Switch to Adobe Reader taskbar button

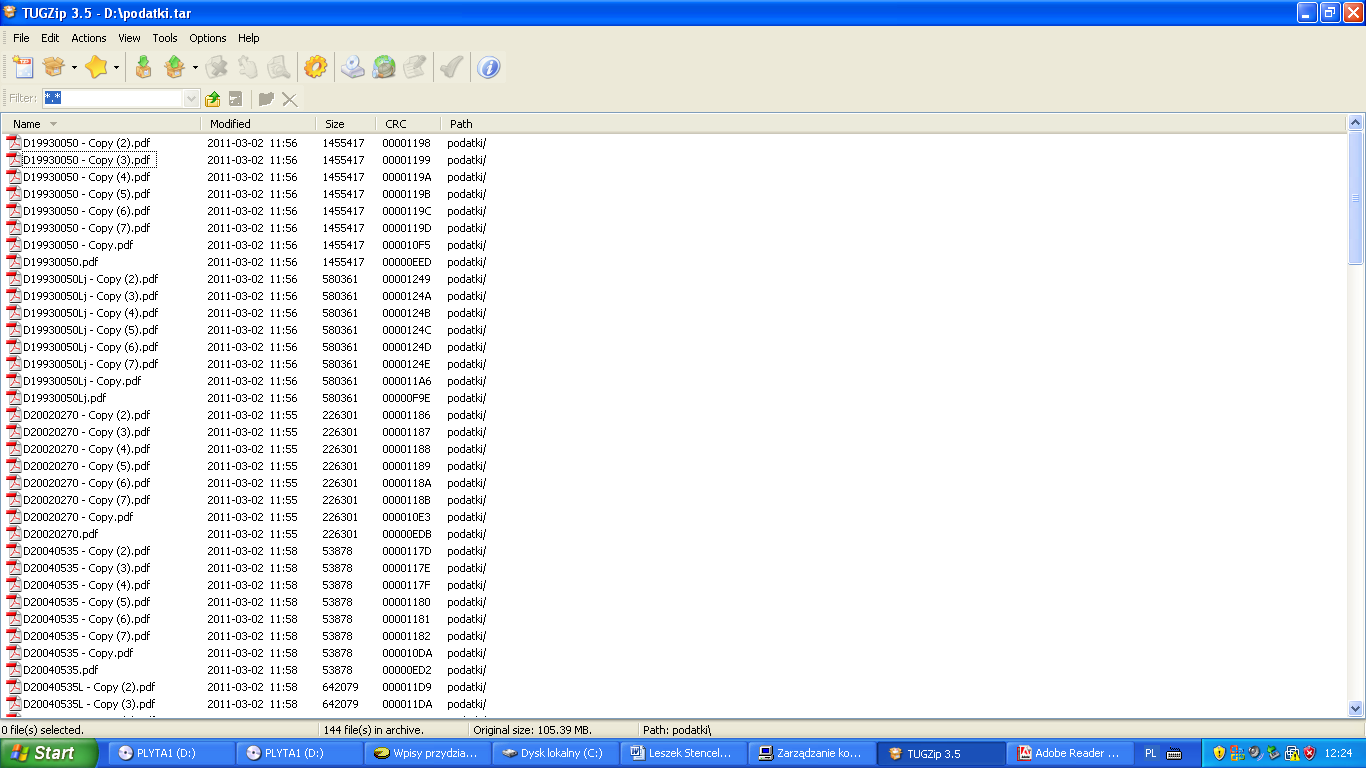[1070, 753]
